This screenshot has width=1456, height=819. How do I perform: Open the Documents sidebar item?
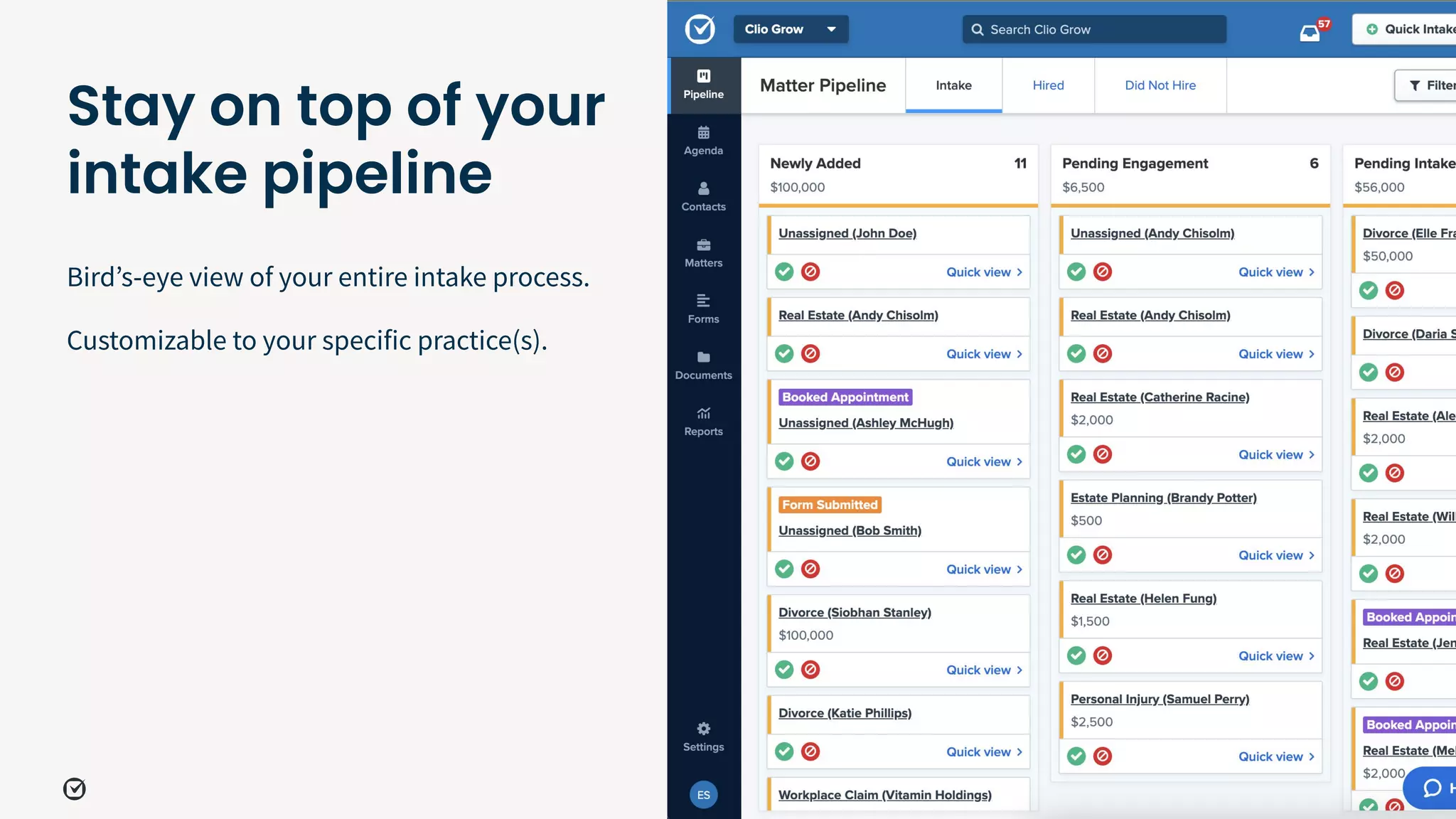coord(704,365)
